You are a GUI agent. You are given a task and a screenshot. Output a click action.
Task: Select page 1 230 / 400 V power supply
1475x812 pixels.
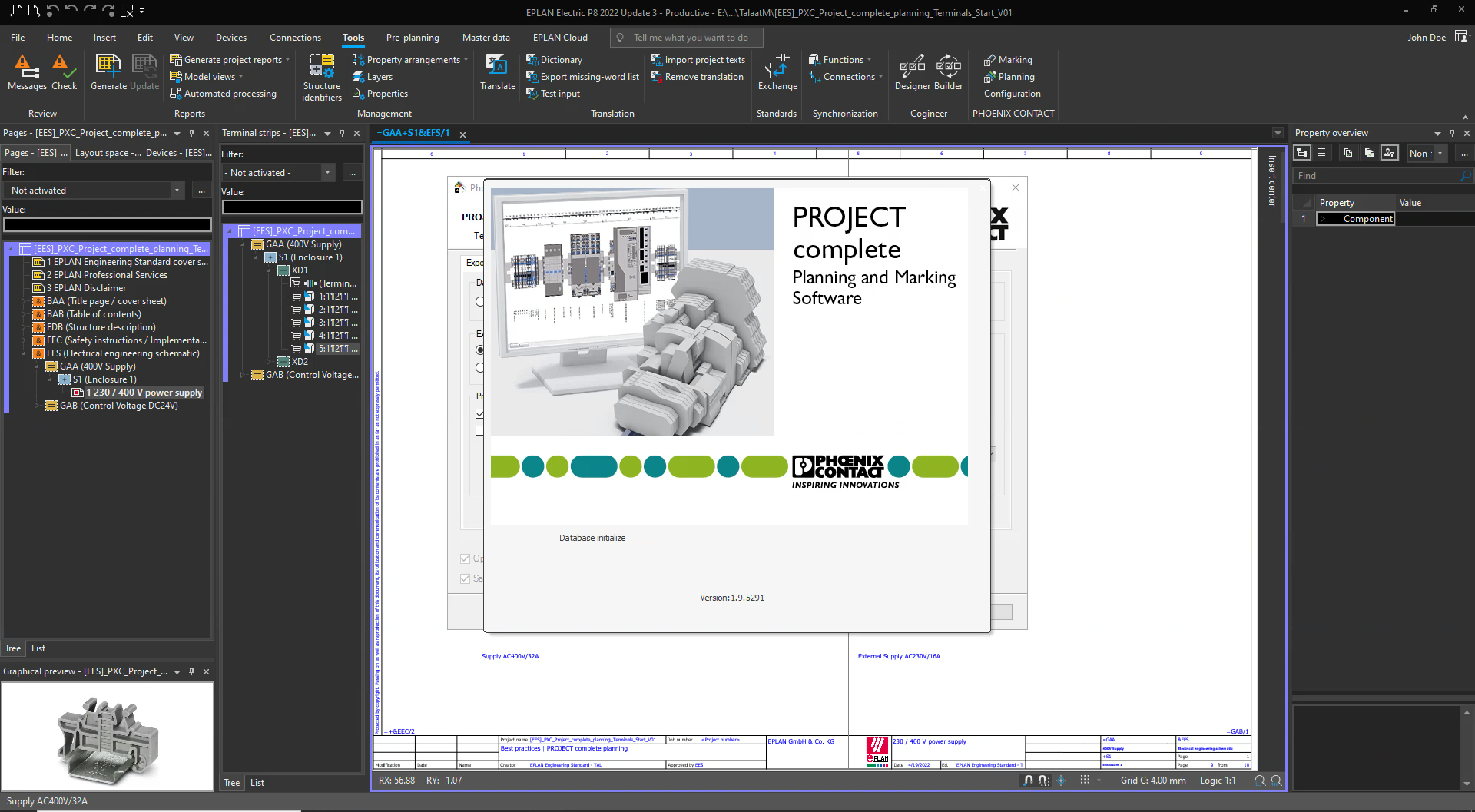point(144,393)
